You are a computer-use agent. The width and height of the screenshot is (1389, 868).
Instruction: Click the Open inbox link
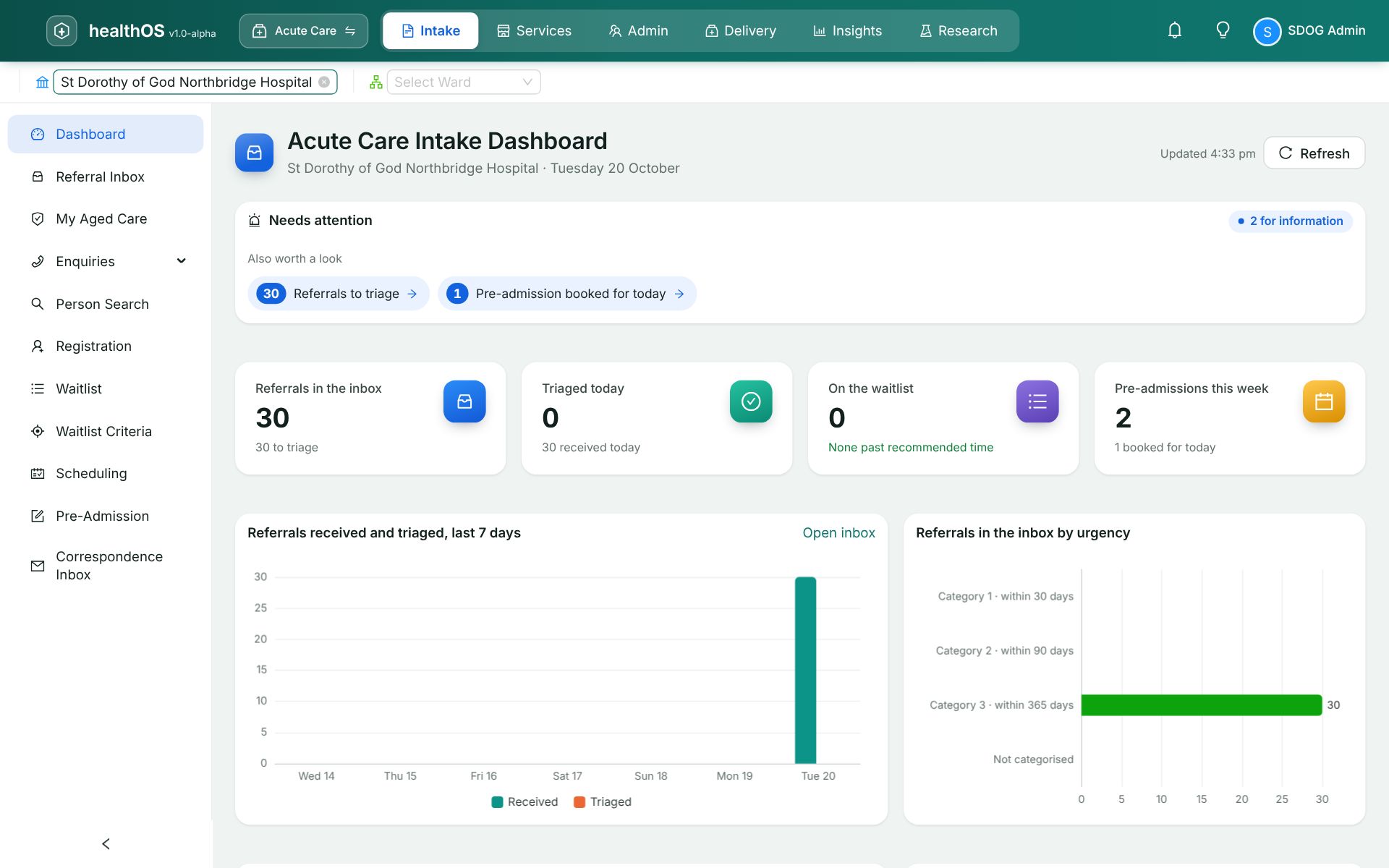coord(838,533)
